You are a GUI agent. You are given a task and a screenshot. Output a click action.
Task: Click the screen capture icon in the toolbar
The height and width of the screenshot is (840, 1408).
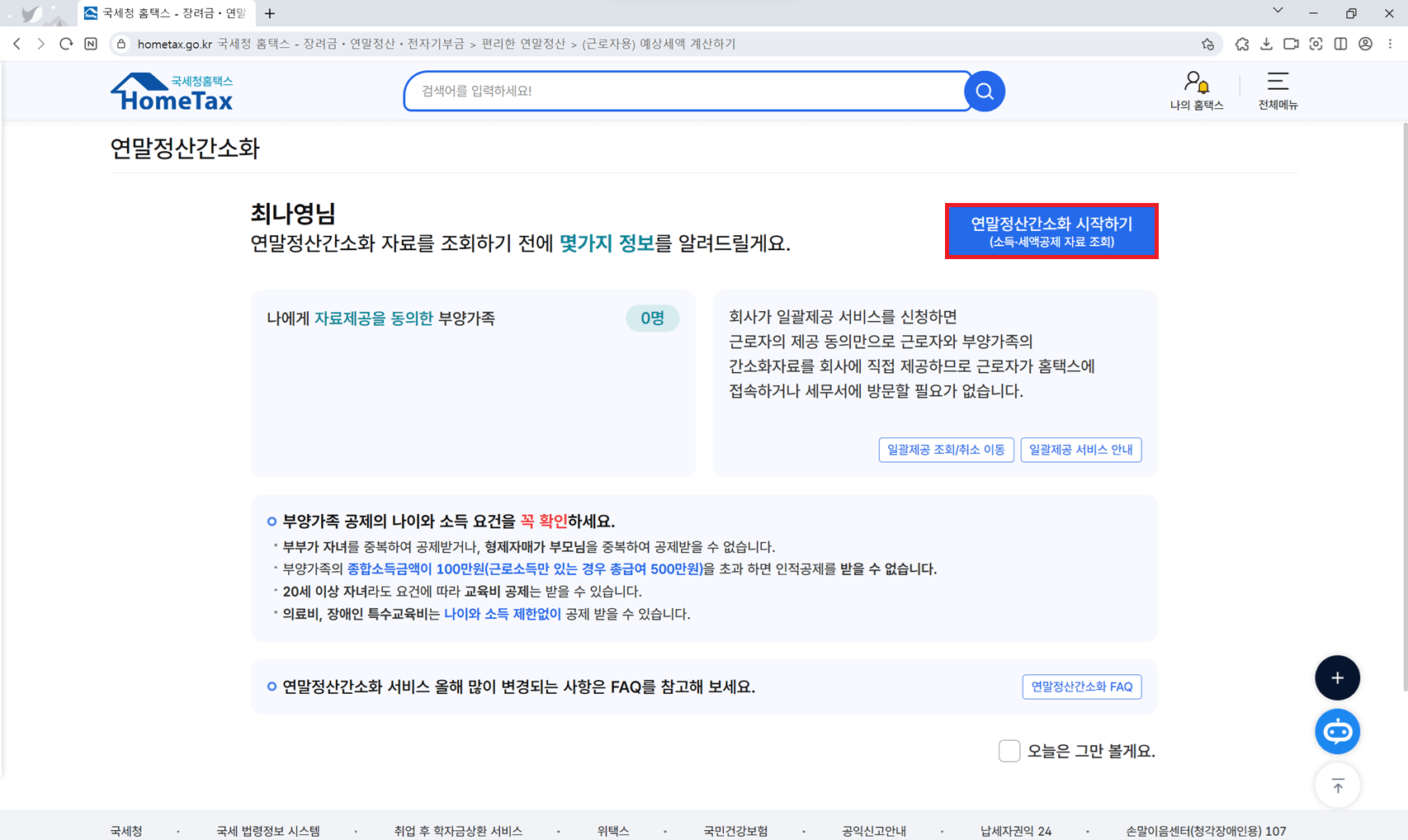[1316, 44]
